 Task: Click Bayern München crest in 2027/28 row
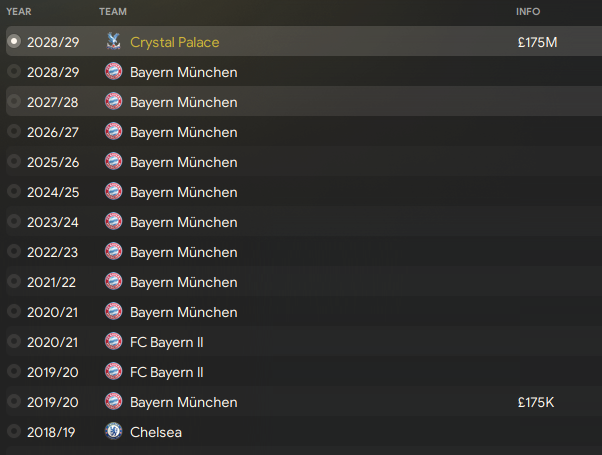click(114, 102)
